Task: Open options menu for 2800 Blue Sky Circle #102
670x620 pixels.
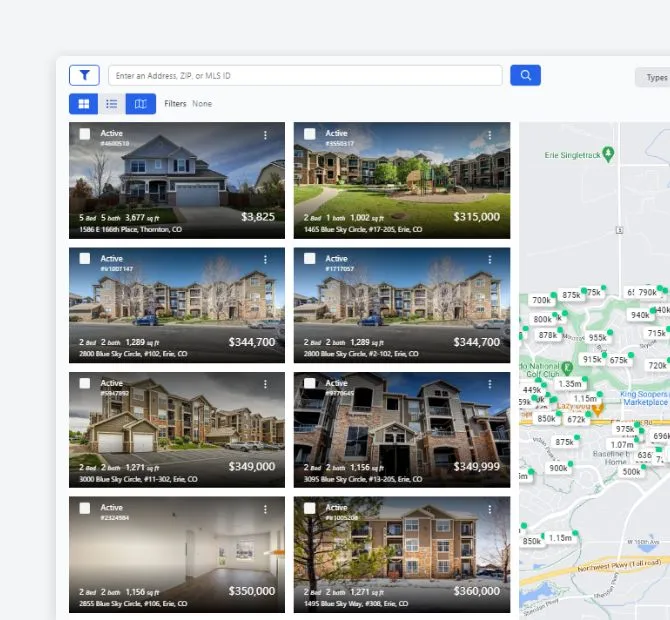Action: (x=265, y=259)
